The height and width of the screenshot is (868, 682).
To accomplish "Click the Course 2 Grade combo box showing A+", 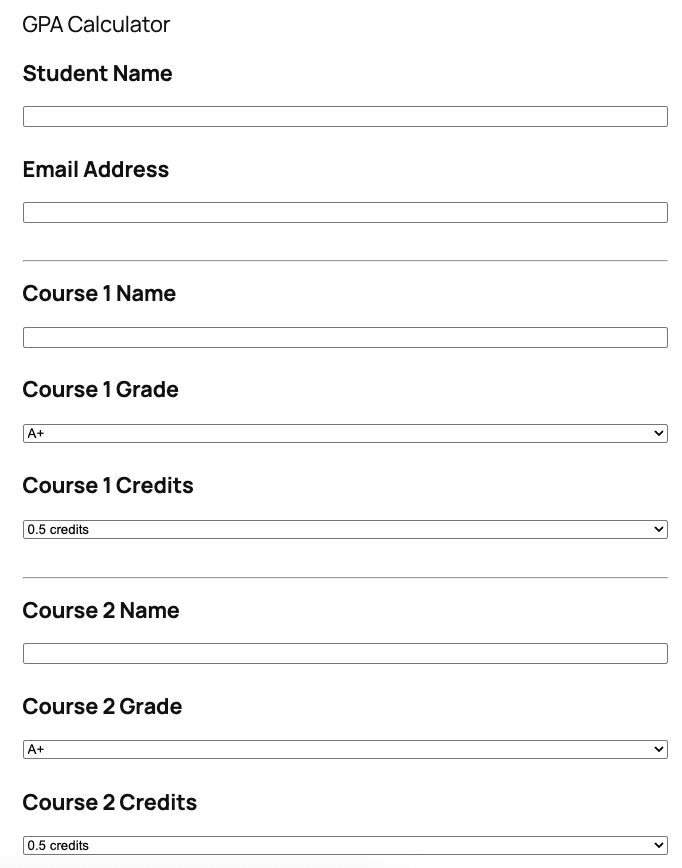I will pyautogui.click(x=345, y=748).
